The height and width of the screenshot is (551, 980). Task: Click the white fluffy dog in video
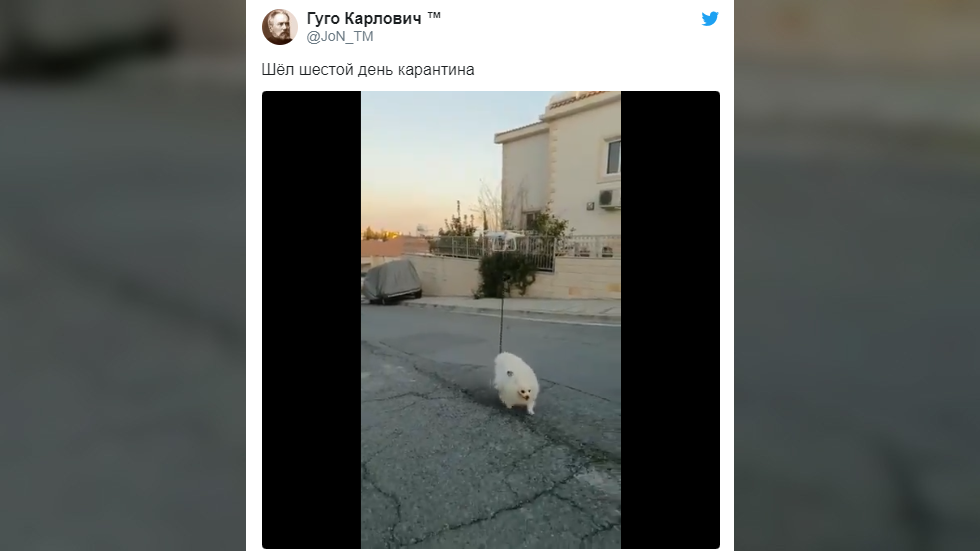coord(516,382)
